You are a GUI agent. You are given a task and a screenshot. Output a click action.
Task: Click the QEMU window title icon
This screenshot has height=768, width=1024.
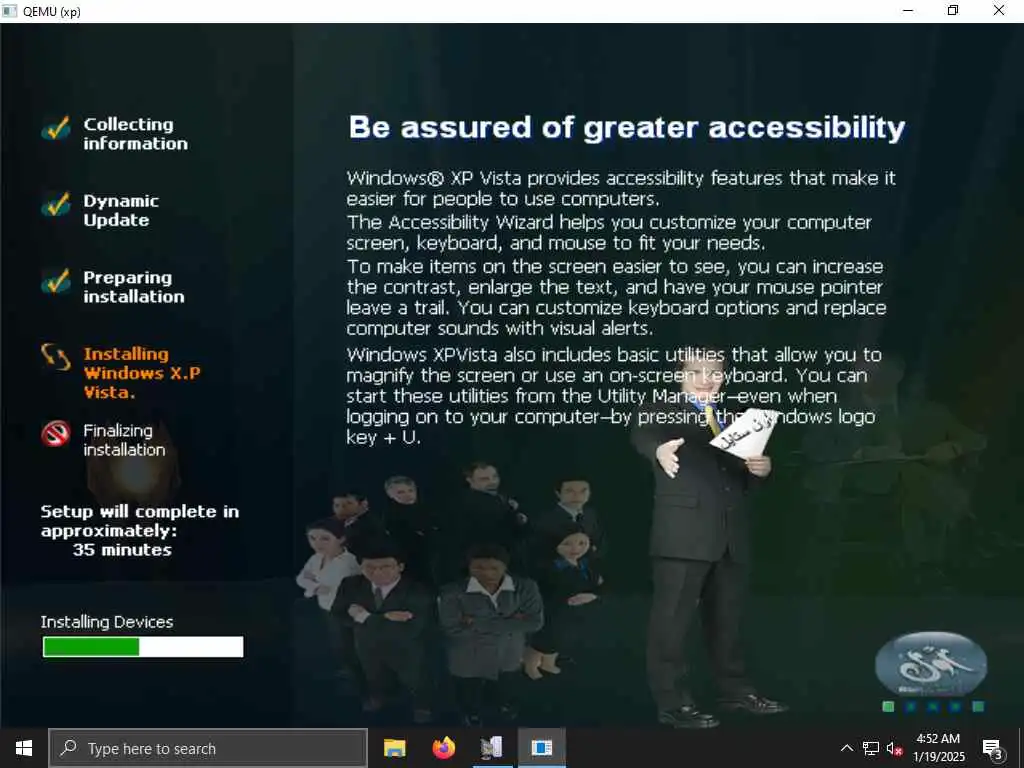pos(10,11)
